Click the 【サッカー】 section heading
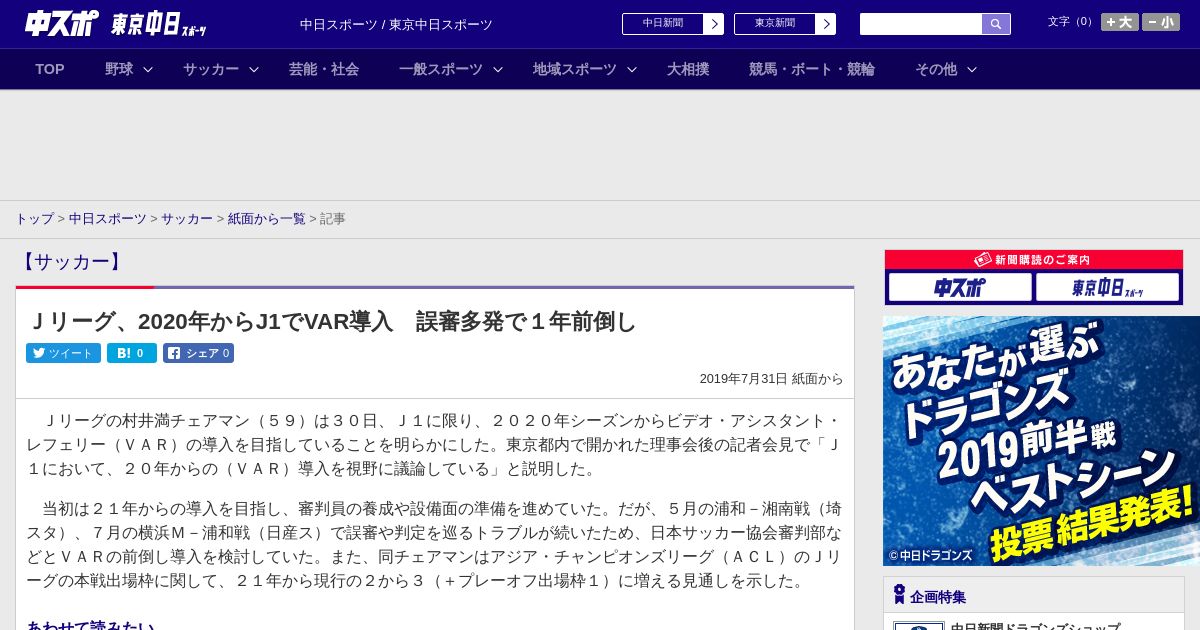 coord(70,262)
